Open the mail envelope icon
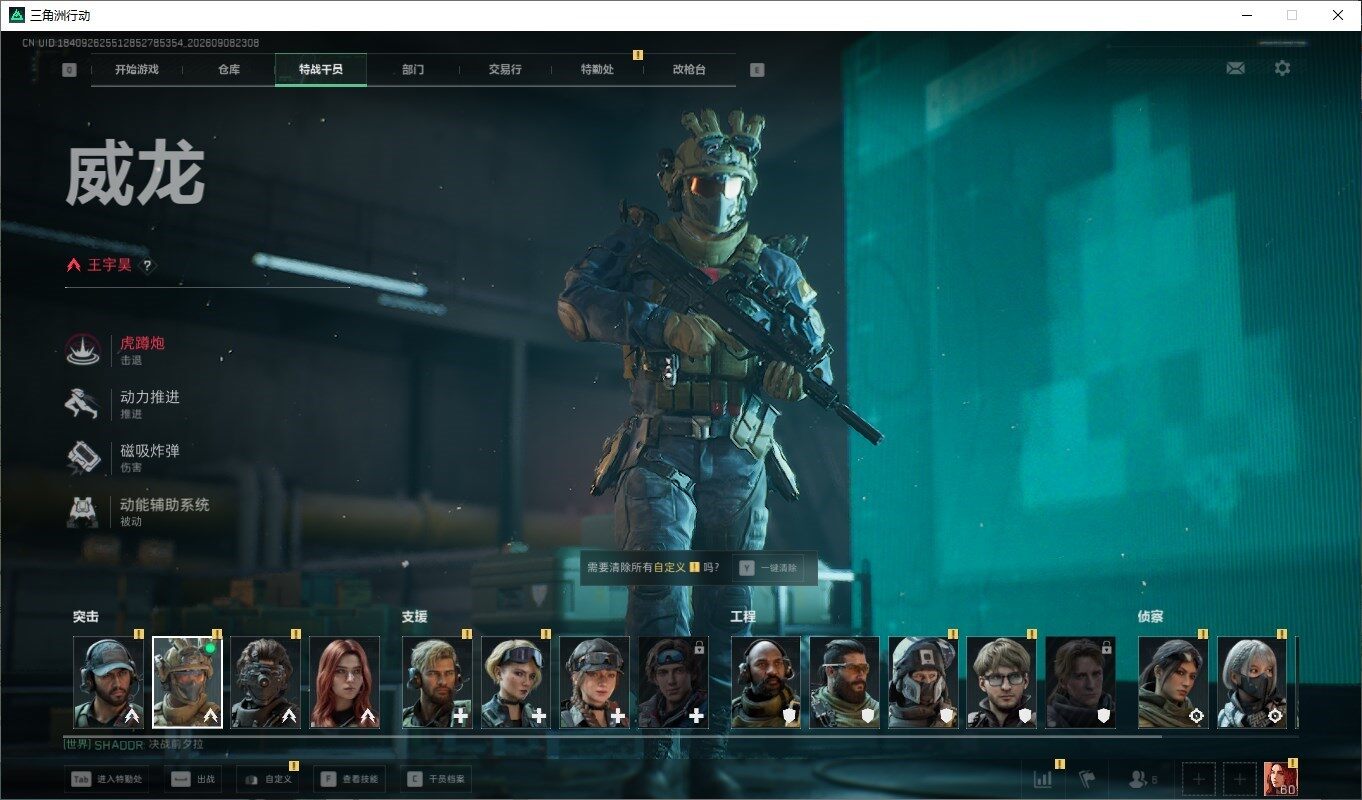 tap(1235, 68)
